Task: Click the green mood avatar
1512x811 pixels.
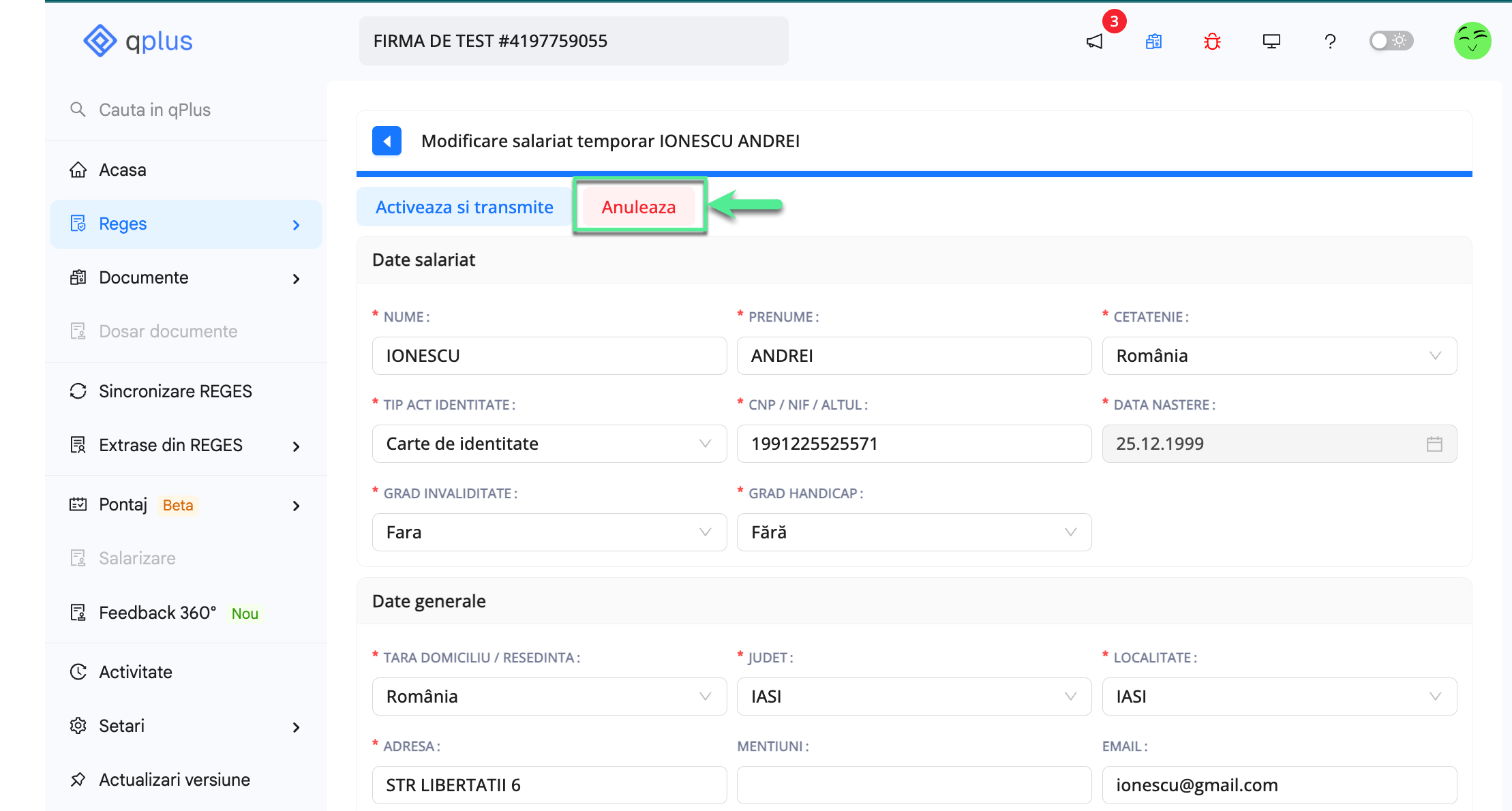Action: 1472,40
